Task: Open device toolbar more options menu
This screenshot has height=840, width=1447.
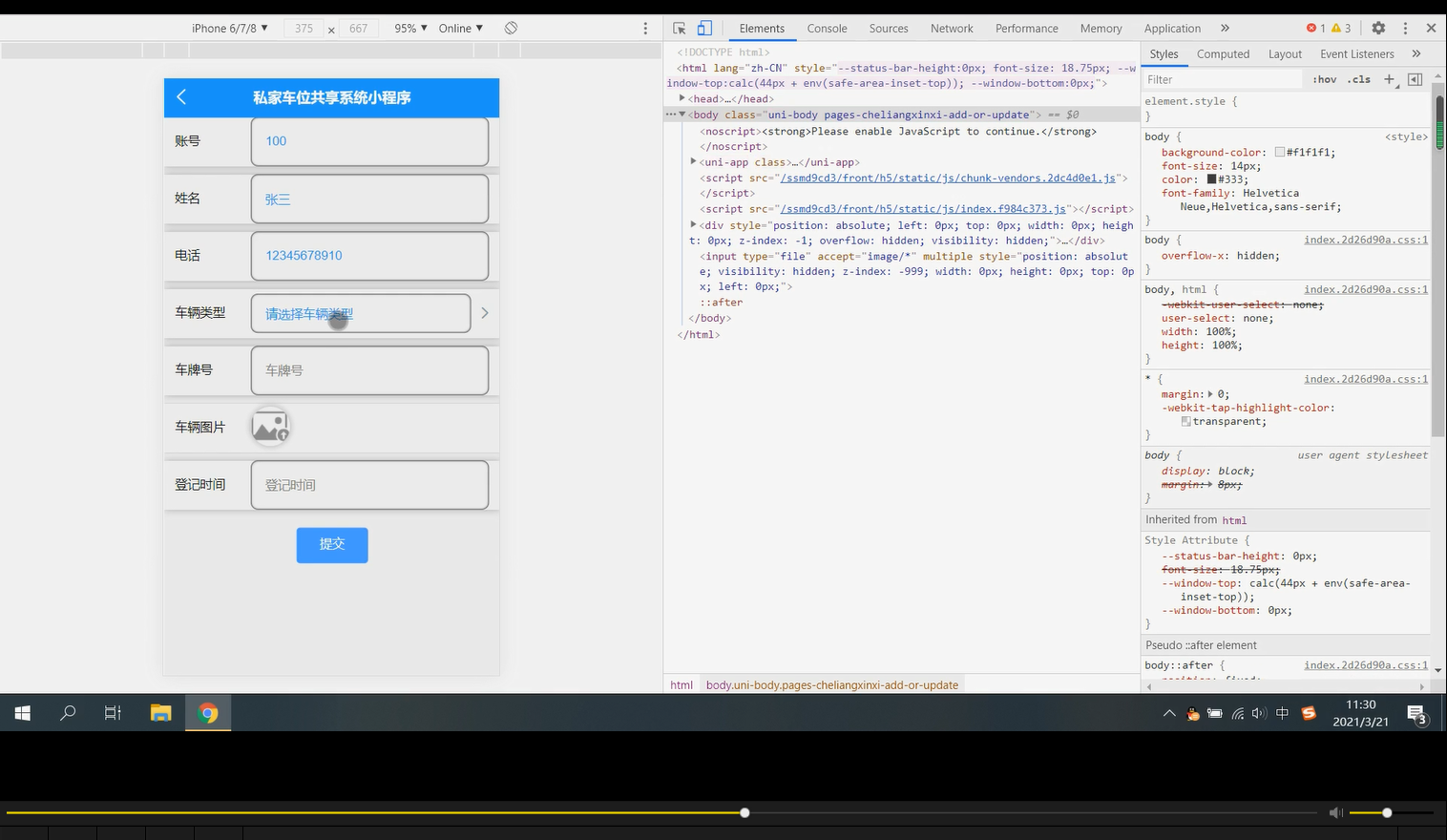Action: click(x=645, y=29)
